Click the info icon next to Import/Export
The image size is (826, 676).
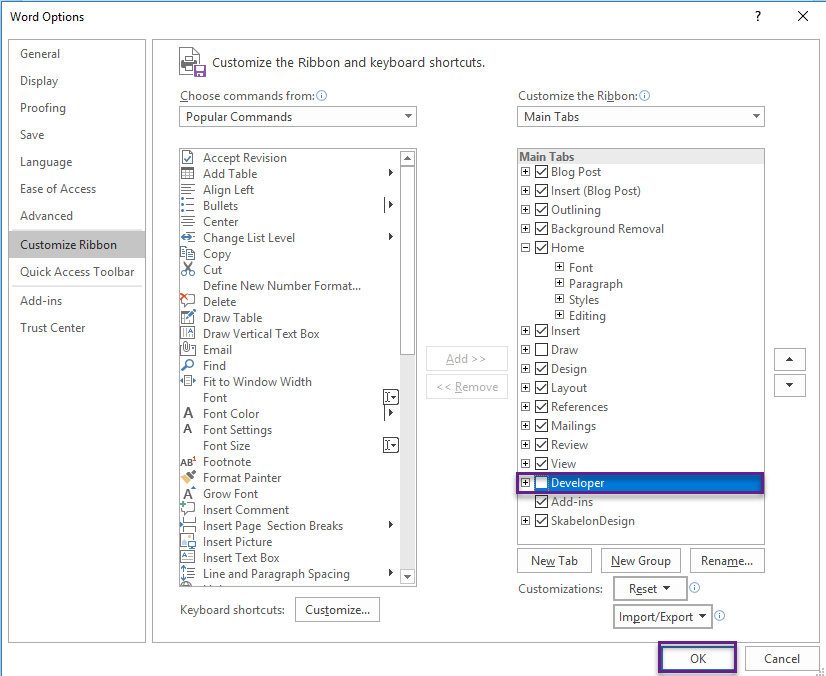[720, 615]
